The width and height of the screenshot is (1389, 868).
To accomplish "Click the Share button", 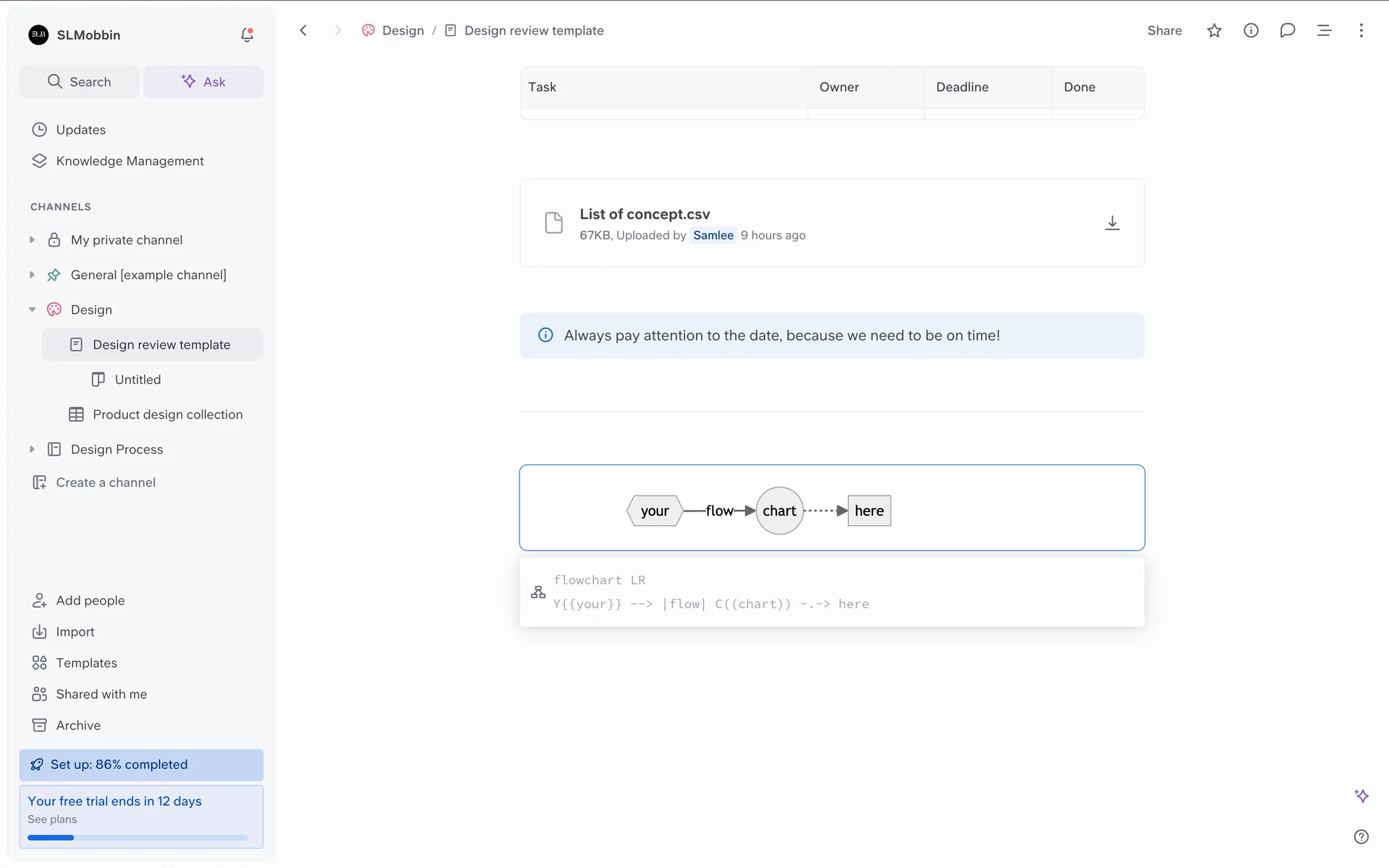I will [1164, 30].
